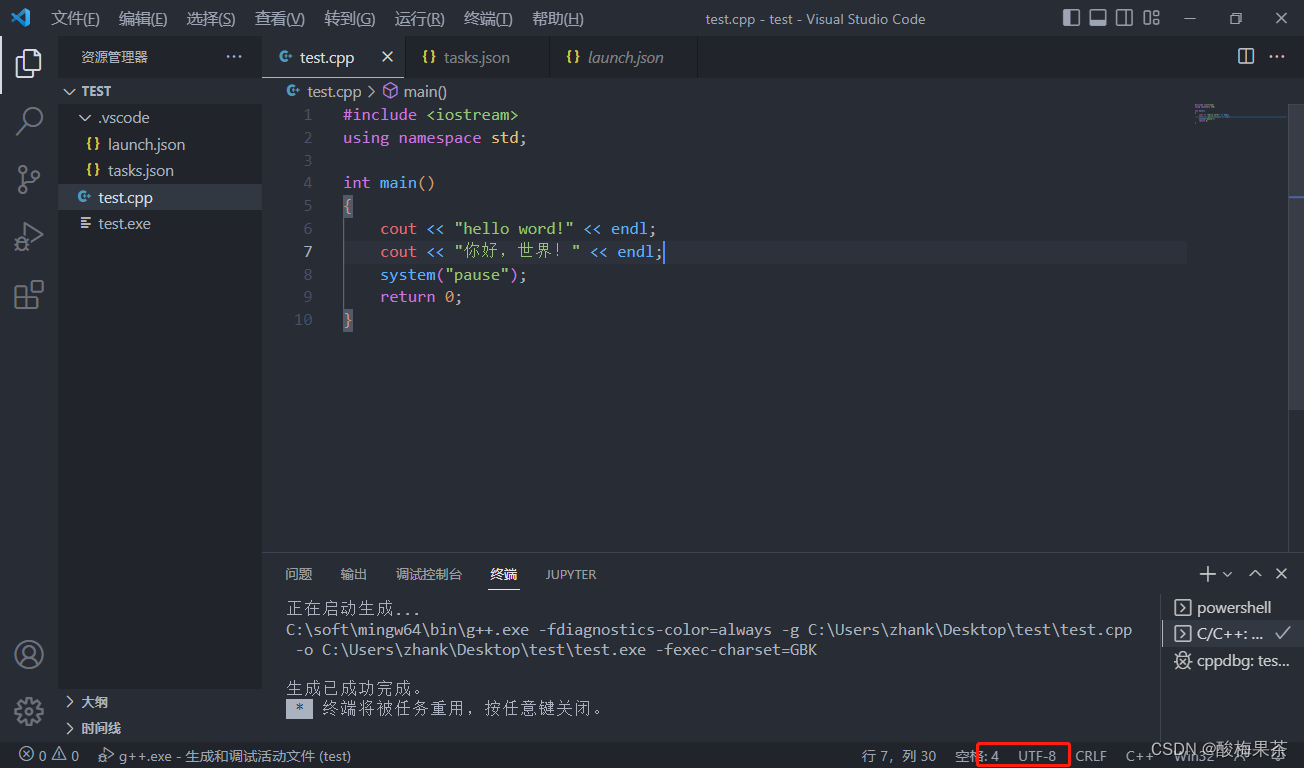Collapse the TEST folder section

coord(160,91)
